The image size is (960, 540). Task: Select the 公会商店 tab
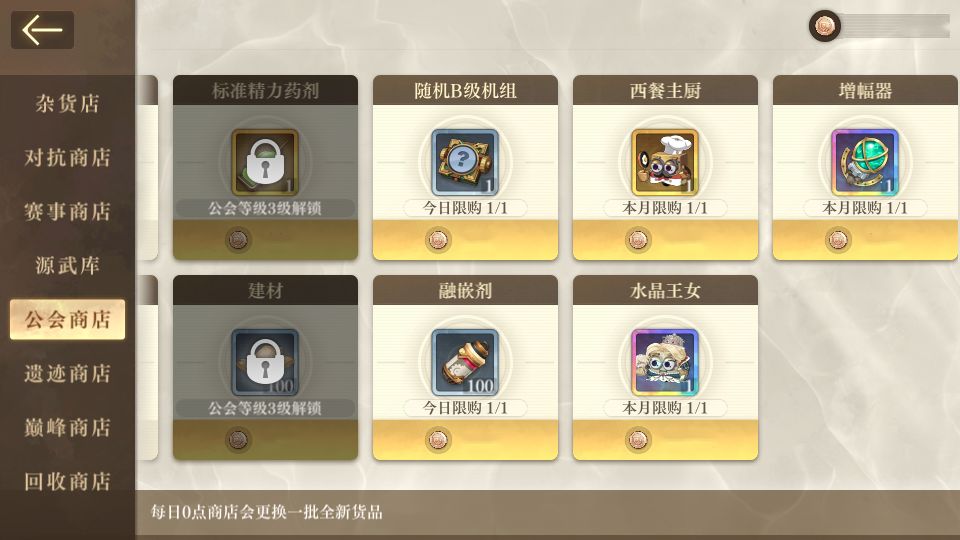pyautogui.click(x=67, y=319)
